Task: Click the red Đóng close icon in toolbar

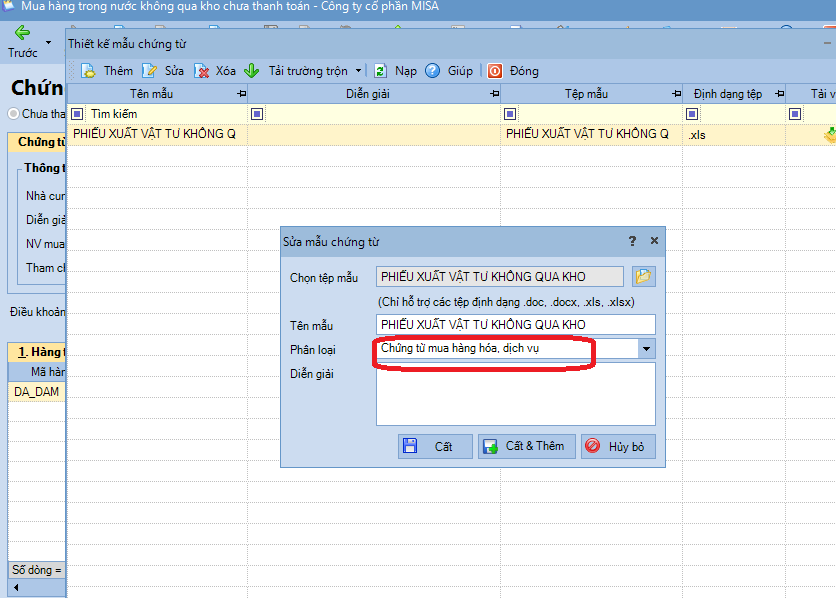Action: tap(495, 71)
